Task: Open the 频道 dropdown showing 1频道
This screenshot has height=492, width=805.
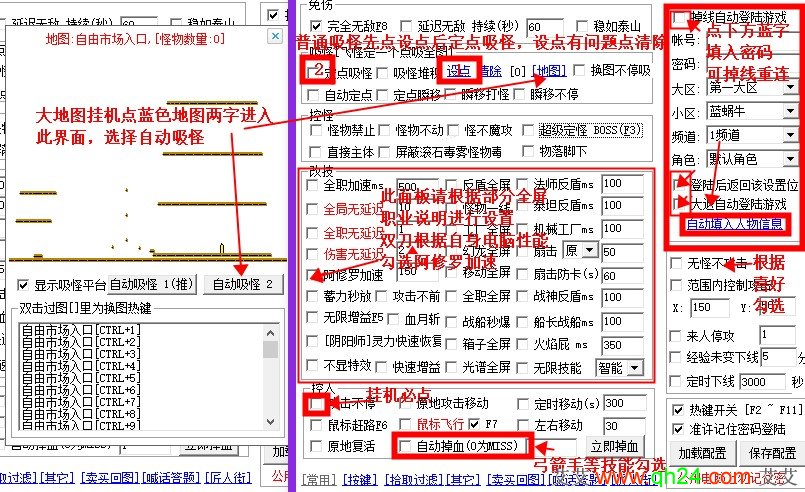Action: 790,135
